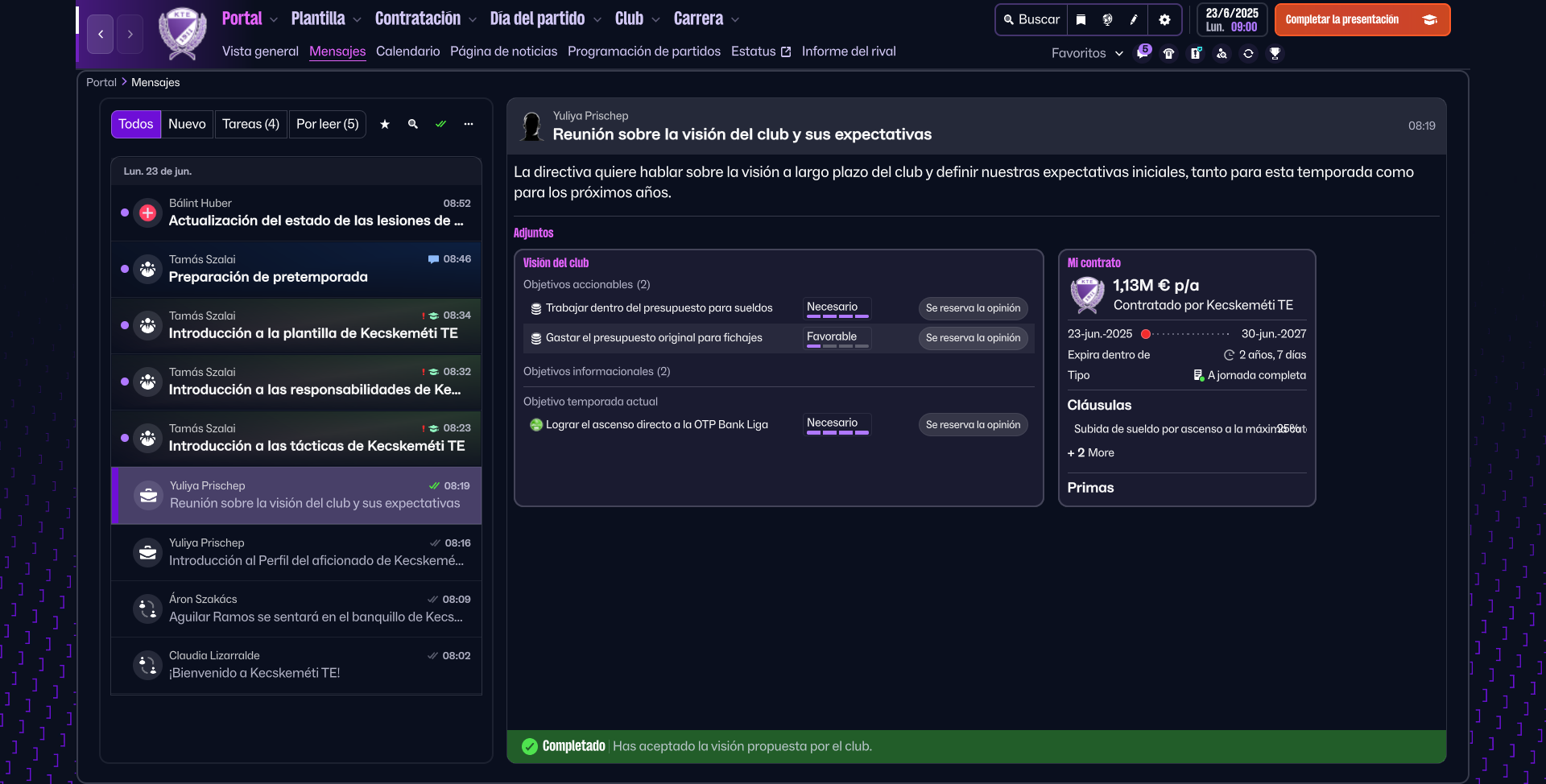The image size is (1546, 784).
Task: Open the chat notifications icon with badge 5
Action: (1143, 53)
